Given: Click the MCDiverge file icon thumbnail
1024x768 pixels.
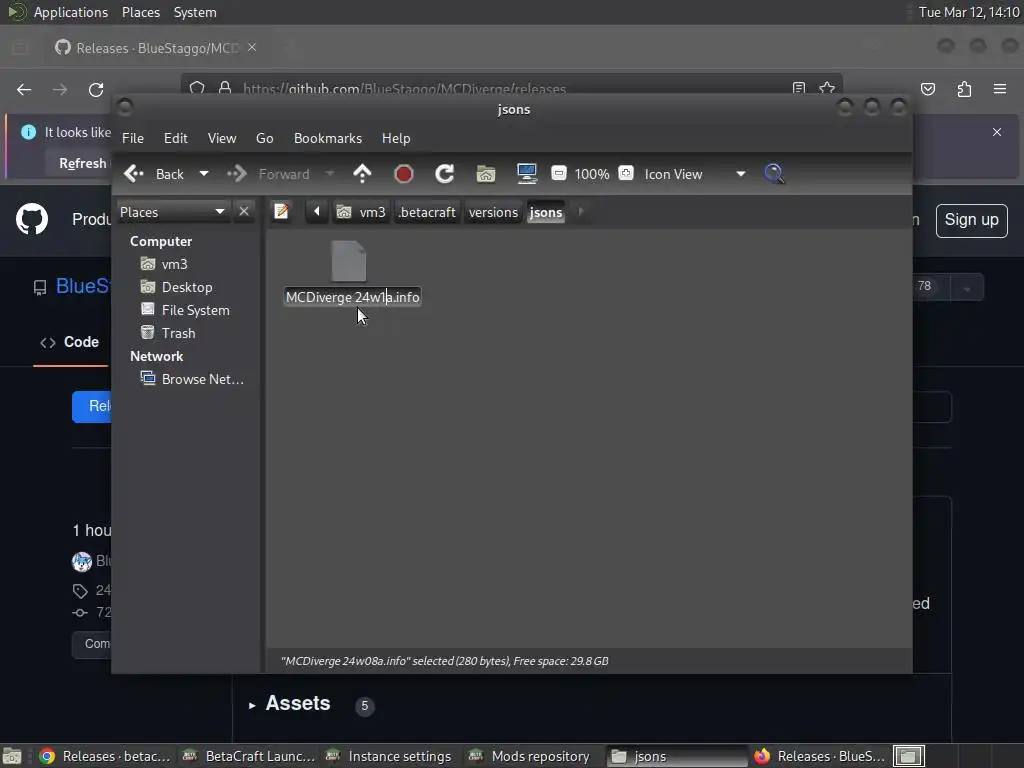Looking at the screenshot, I should (349, 261).
